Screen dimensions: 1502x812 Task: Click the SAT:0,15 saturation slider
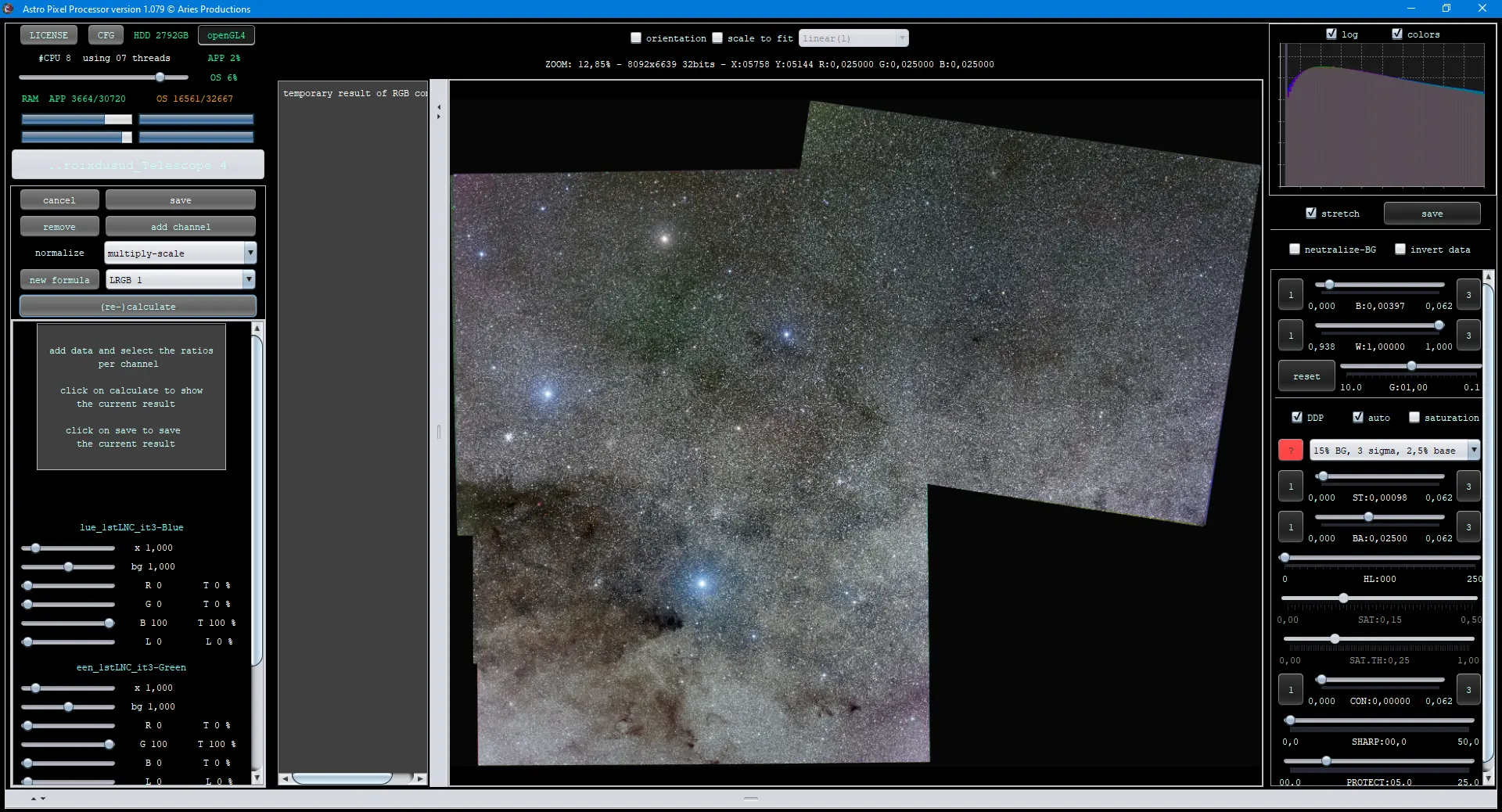1379,598
